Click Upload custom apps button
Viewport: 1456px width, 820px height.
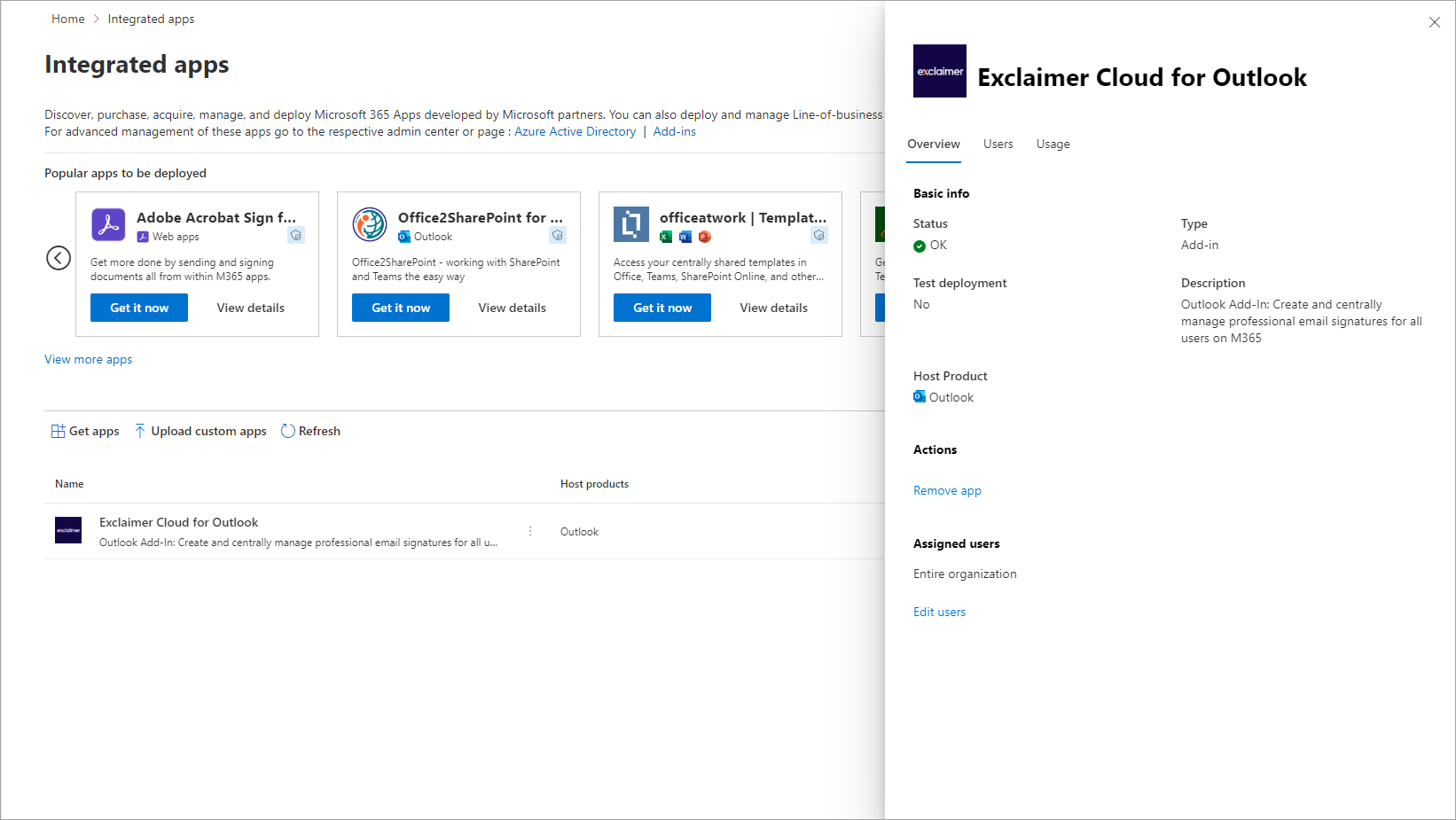coord(200,431)
